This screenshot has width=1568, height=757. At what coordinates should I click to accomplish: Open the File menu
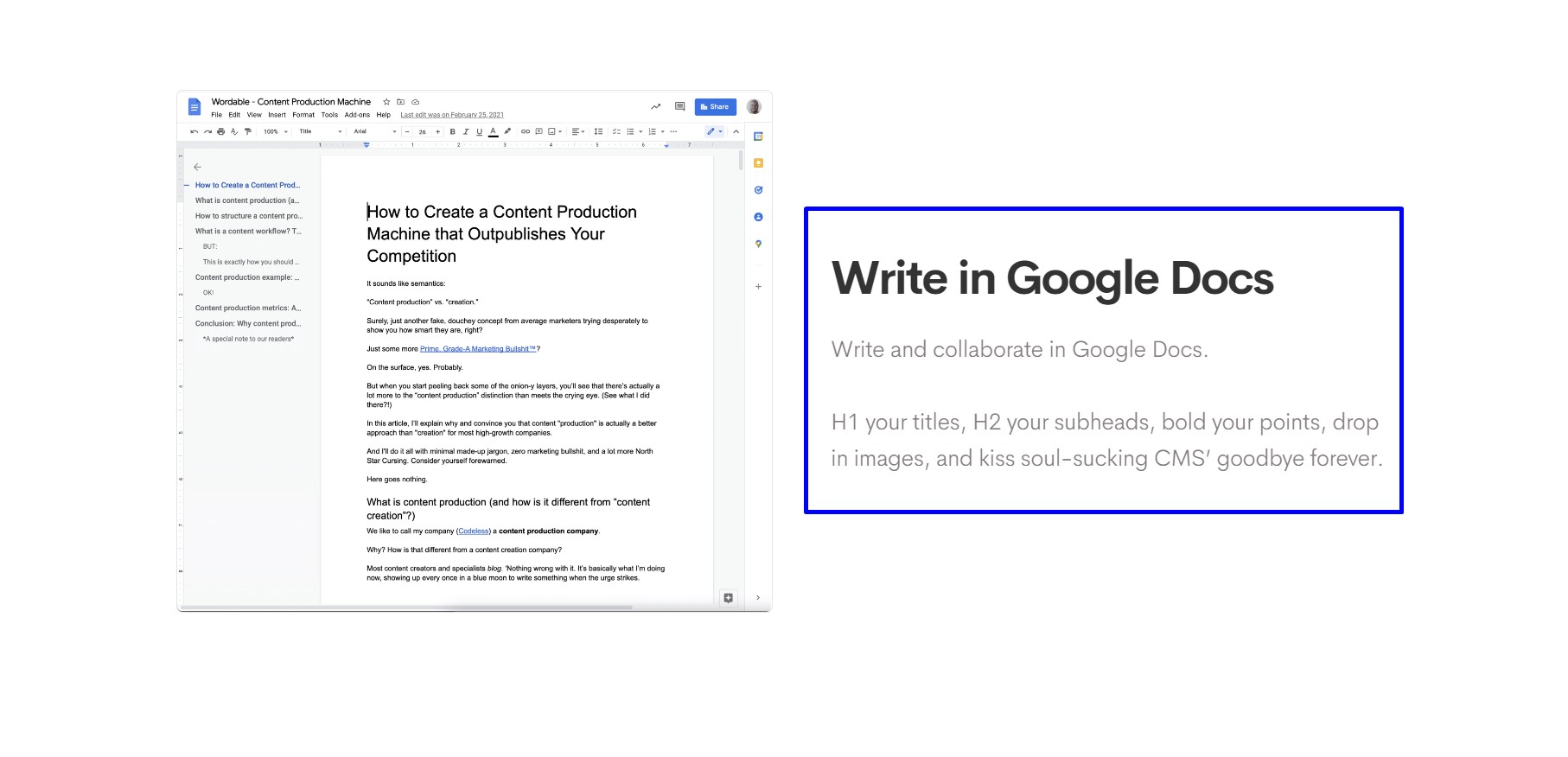pyautogui.click(x=216, y=115)
